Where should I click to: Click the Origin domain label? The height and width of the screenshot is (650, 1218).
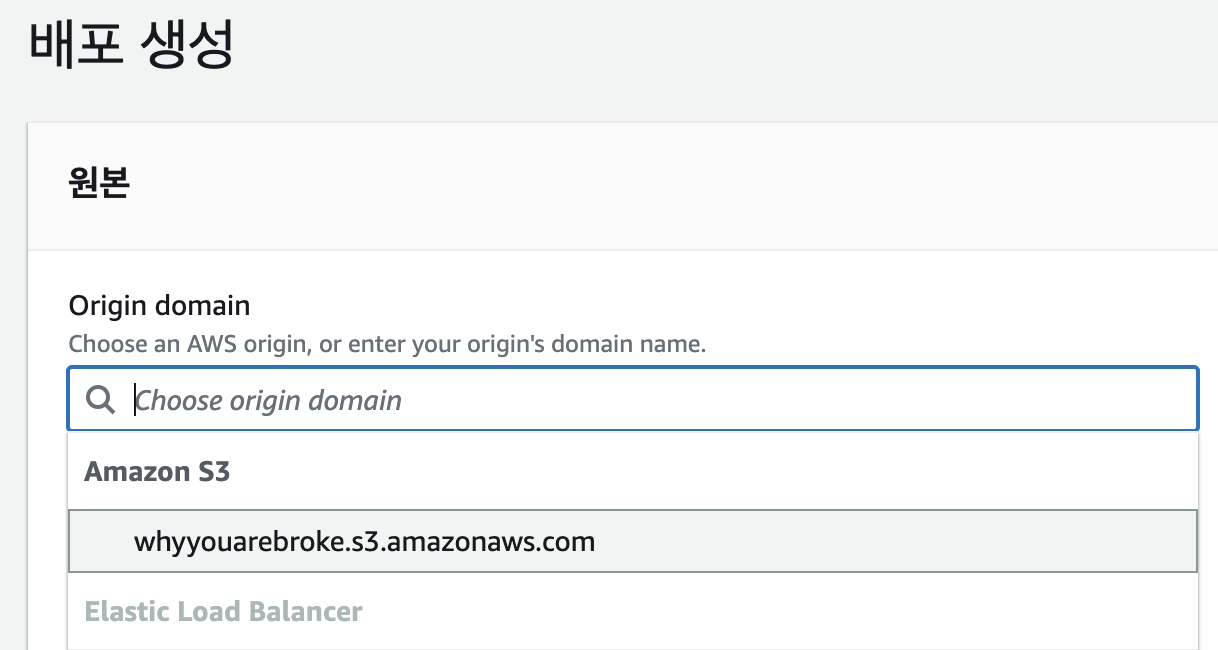pos(159,305)
